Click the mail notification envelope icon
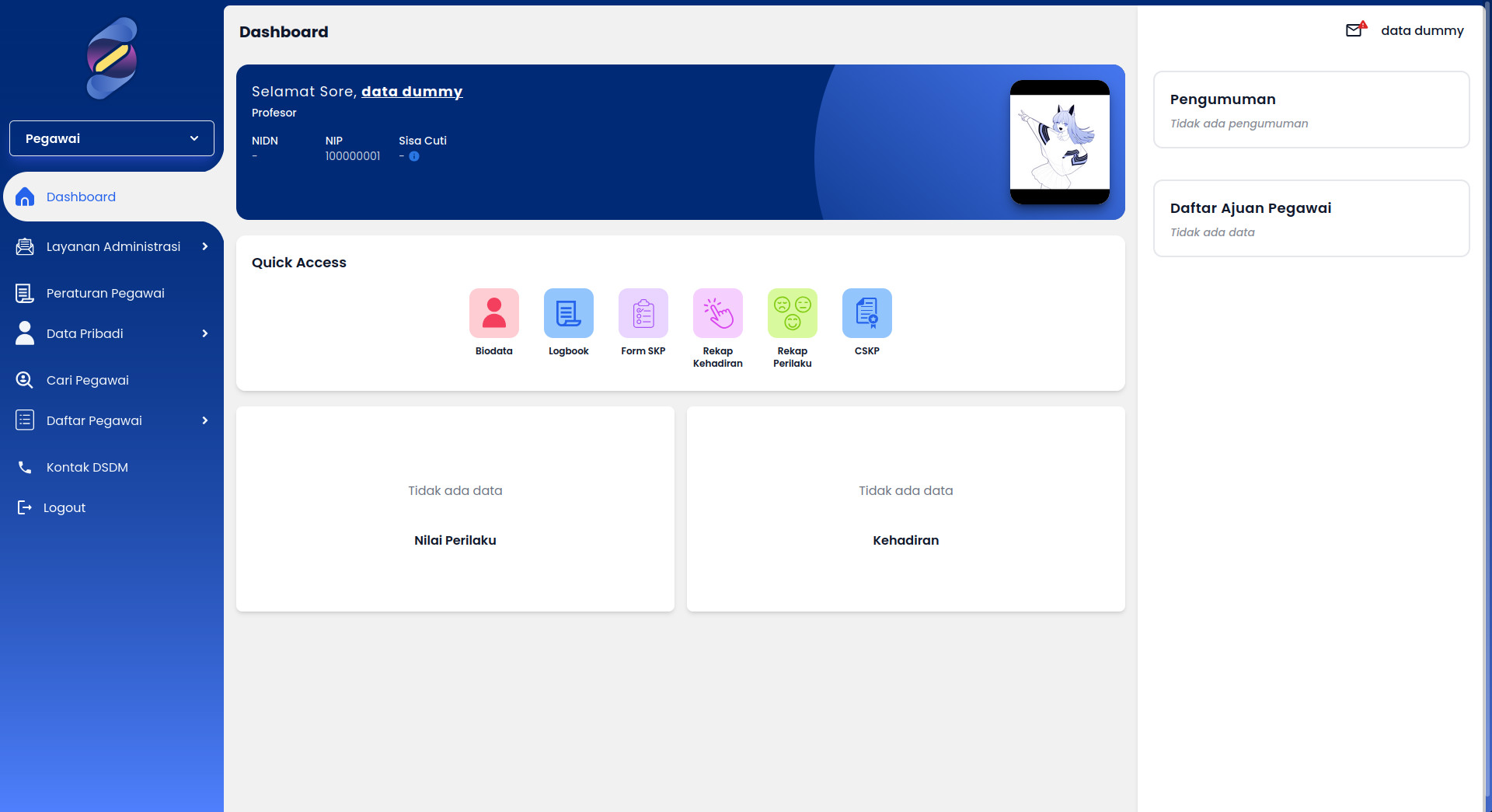1492x812 pixels. [1355, 30]
